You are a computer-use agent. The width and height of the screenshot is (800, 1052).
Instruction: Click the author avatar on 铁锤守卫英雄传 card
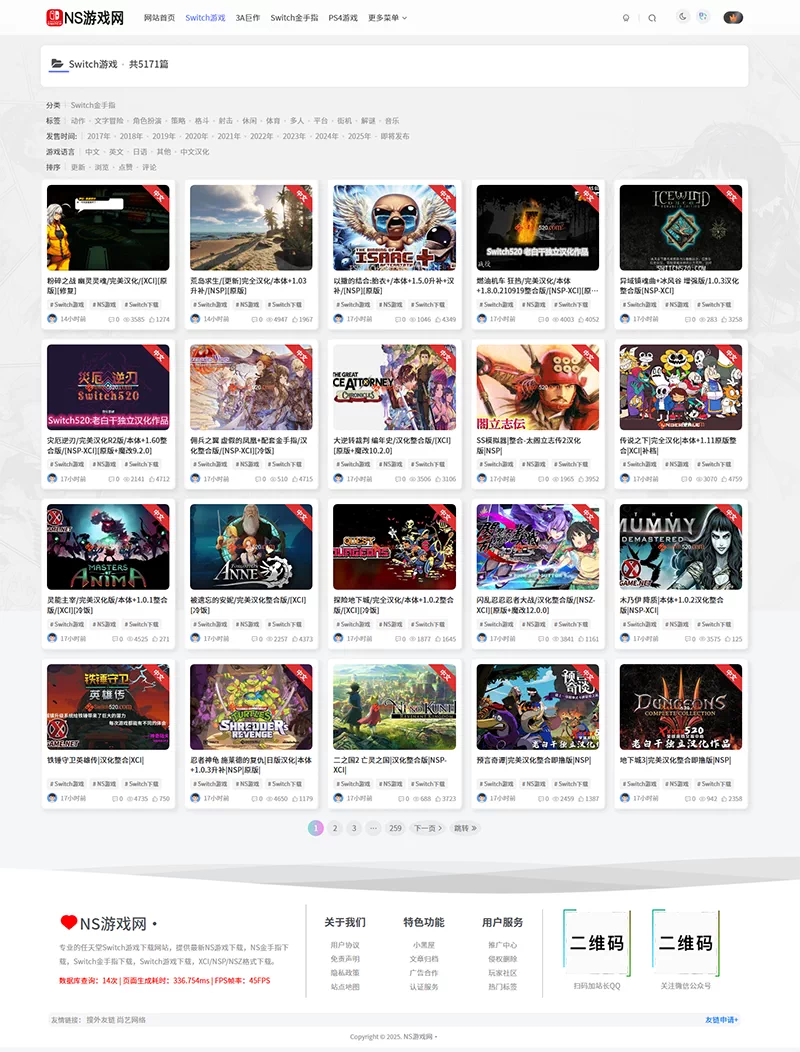[x=52, y=798]
